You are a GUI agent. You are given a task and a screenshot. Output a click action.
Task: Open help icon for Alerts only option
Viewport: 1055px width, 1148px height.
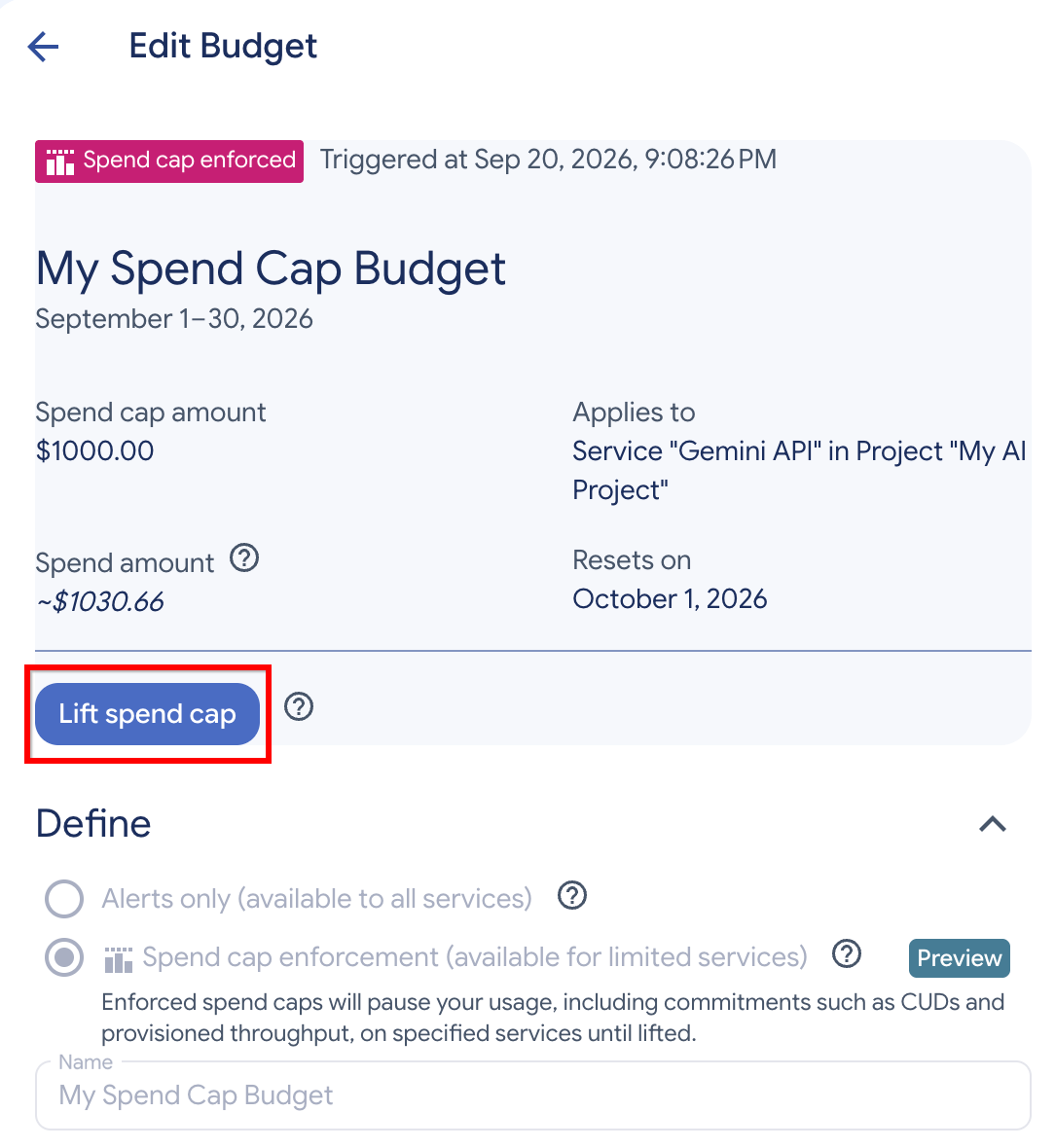click(572, 895)
